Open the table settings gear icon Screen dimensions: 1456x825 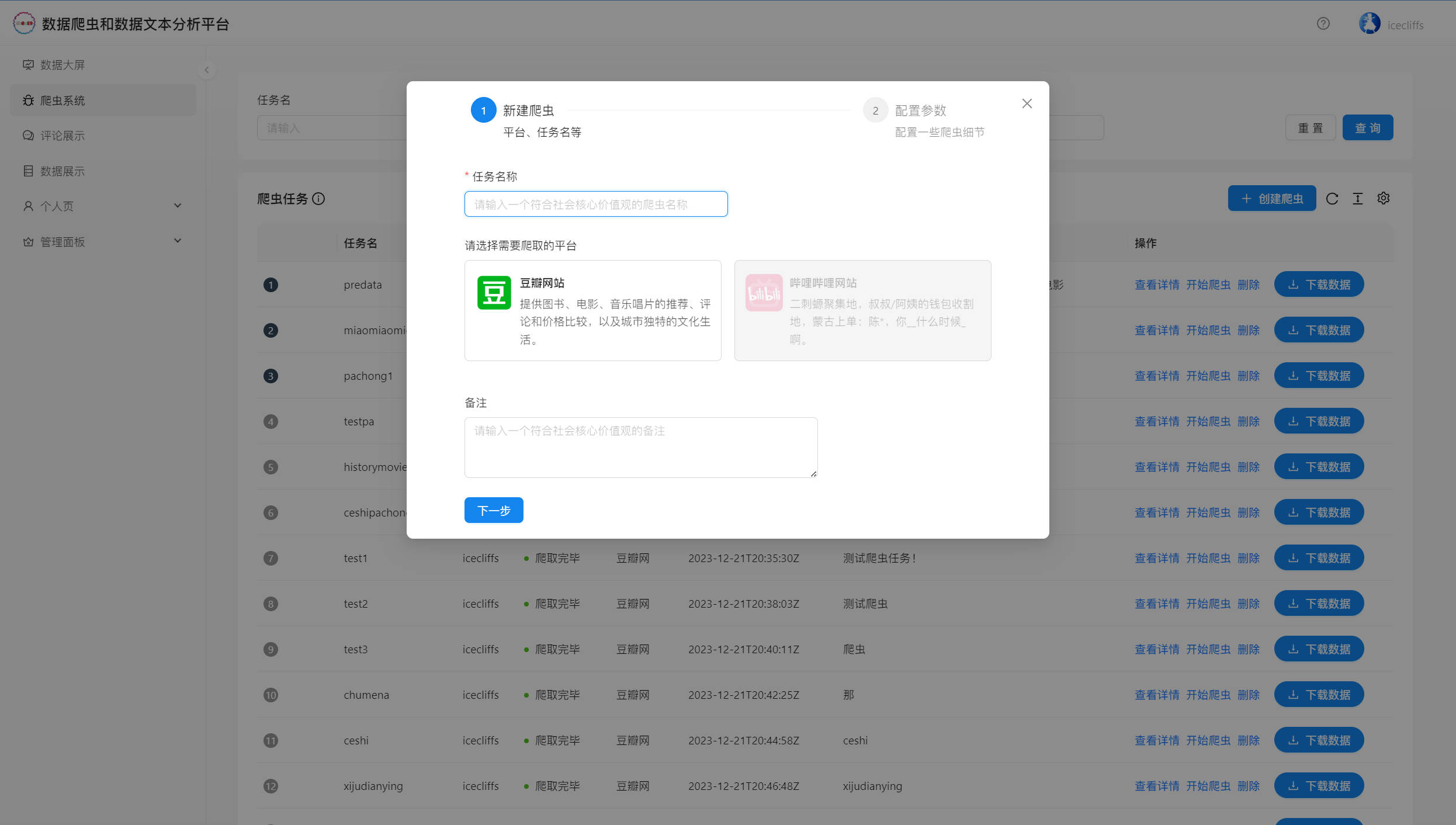[1384, 199]
